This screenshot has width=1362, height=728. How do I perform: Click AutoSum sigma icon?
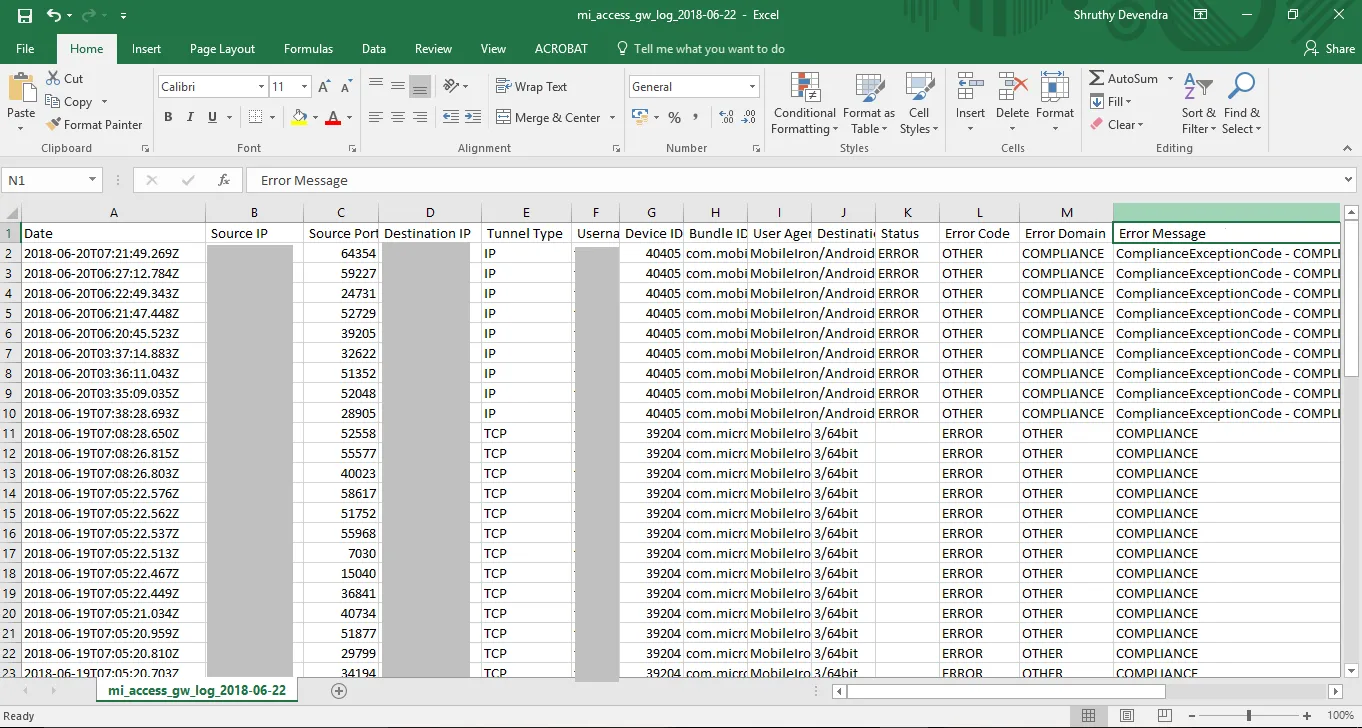click(x=1096, y=78)
